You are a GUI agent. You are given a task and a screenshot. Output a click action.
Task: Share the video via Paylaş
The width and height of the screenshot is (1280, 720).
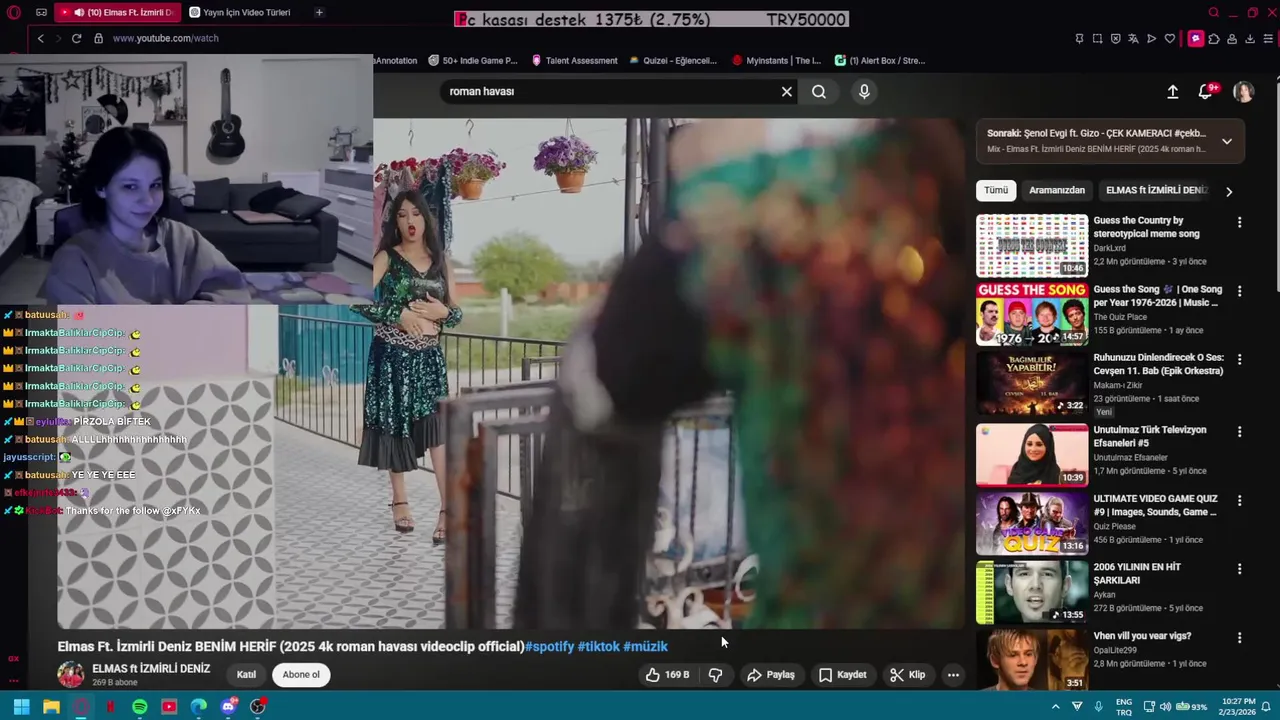[x=770, y=675]
